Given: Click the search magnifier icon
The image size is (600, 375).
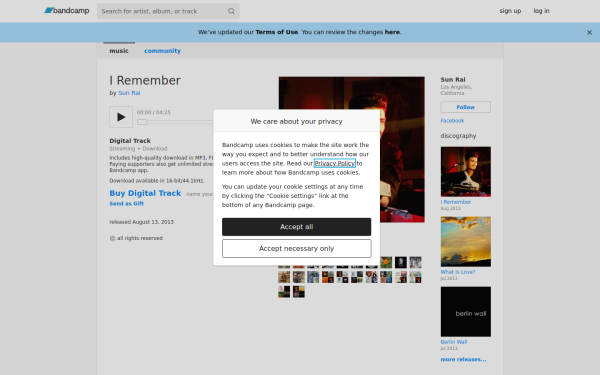Looking at the screenshot, I should (231, 11).
